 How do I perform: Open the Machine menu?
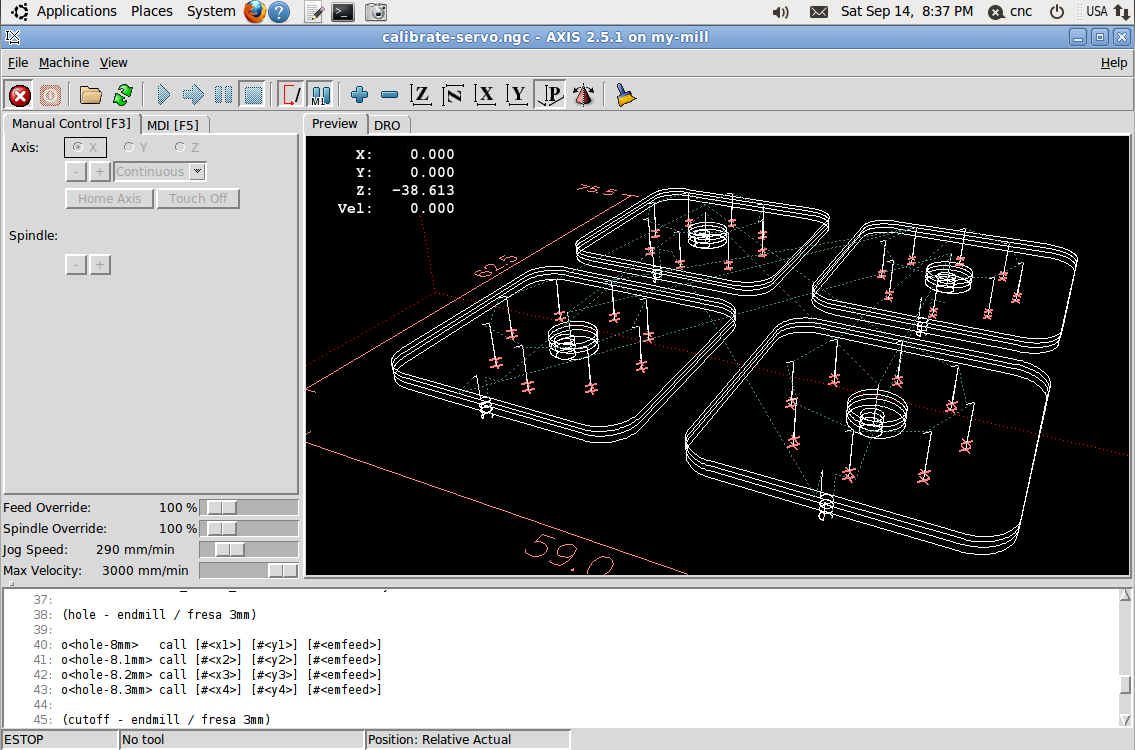[64, 62]
